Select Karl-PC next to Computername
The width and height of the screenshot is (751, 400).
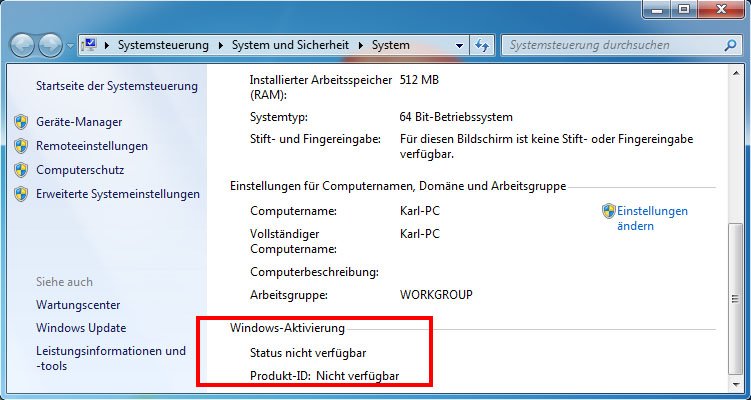coord(420,211)
